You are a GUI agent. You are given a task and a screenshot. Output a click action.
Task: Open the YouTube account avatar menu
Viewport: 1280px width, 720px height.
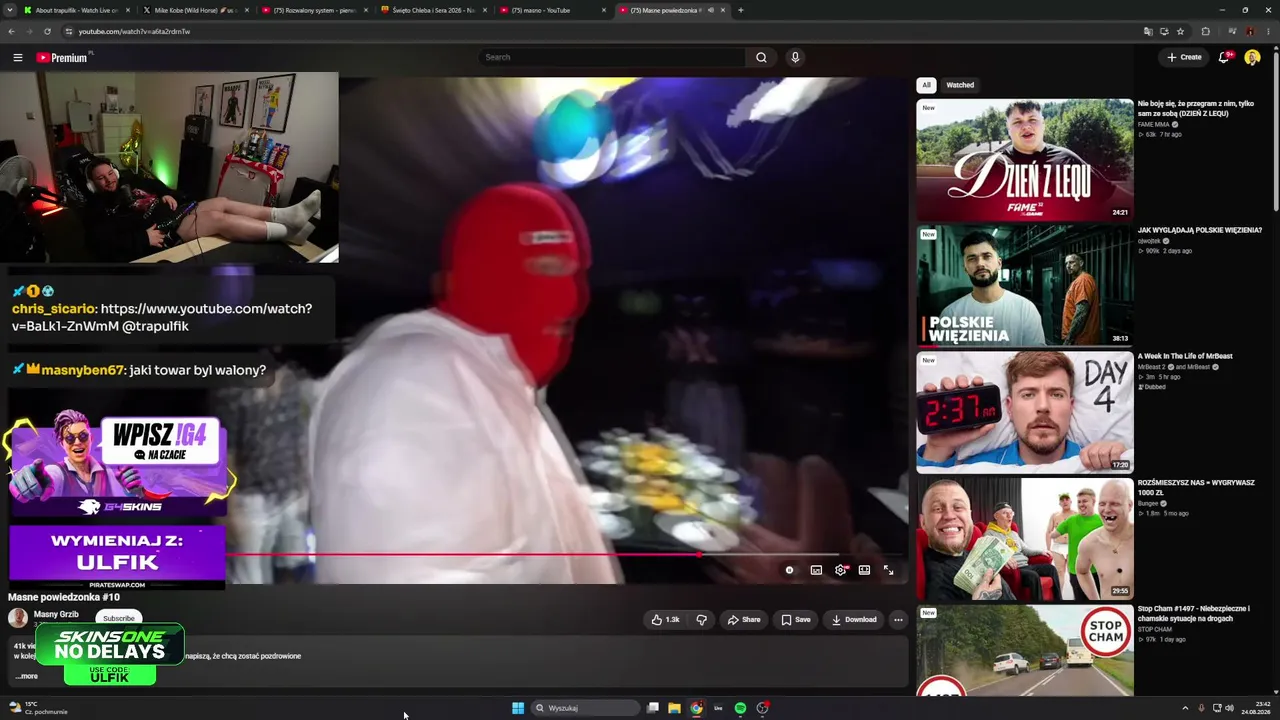pyautogui.click(x=1252, y=57)
